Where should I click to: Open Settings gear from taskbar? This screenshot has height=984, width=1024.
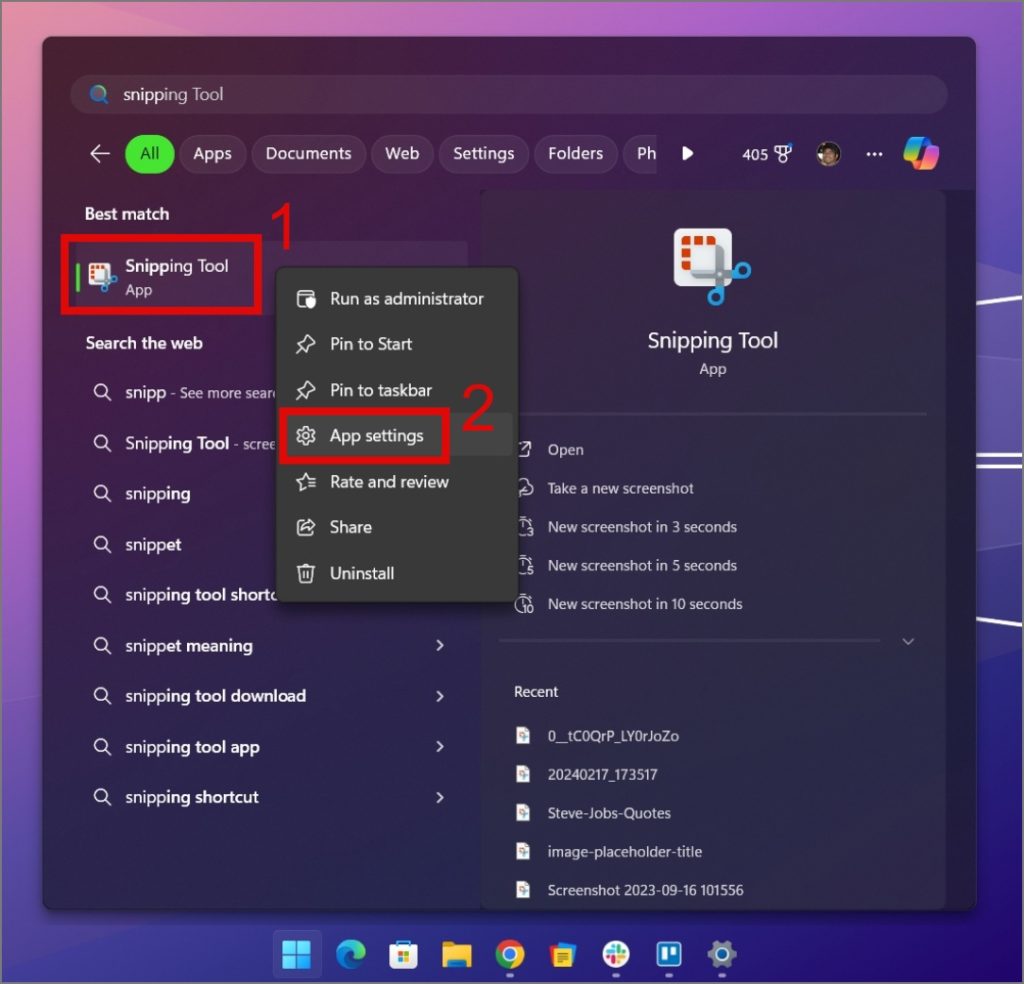click(722, 954)
